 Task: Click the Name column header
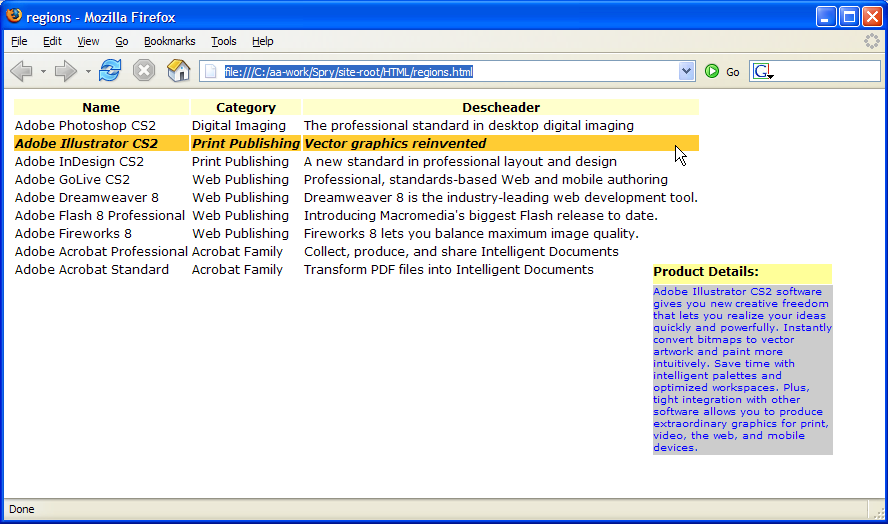101,108
